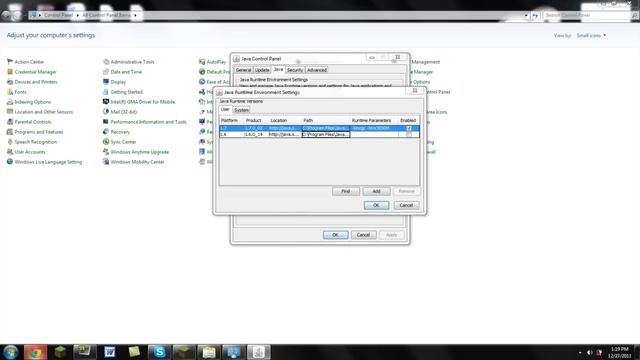Image resolution: width=640 pixels, height=360 pixels.
Task: Click OK in Java Control Panel
Action: pos(336,235)
